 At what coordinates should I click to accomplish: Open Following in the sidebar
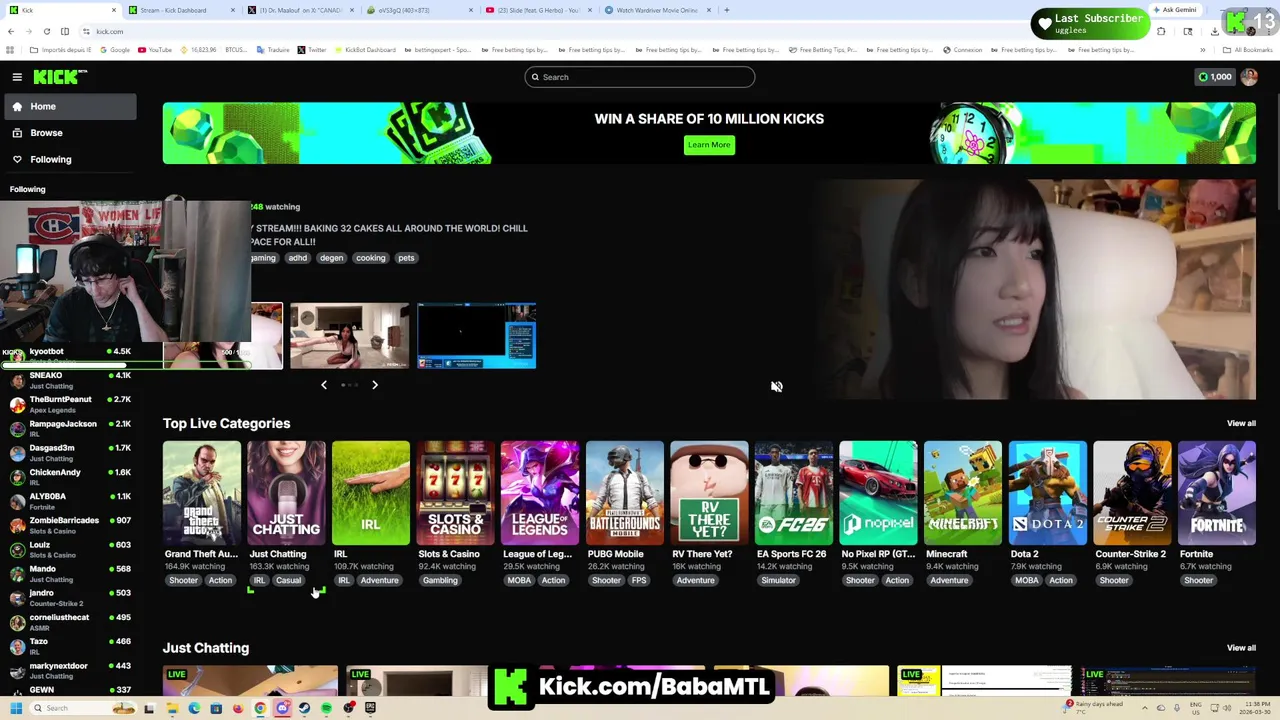pos(70,159)
